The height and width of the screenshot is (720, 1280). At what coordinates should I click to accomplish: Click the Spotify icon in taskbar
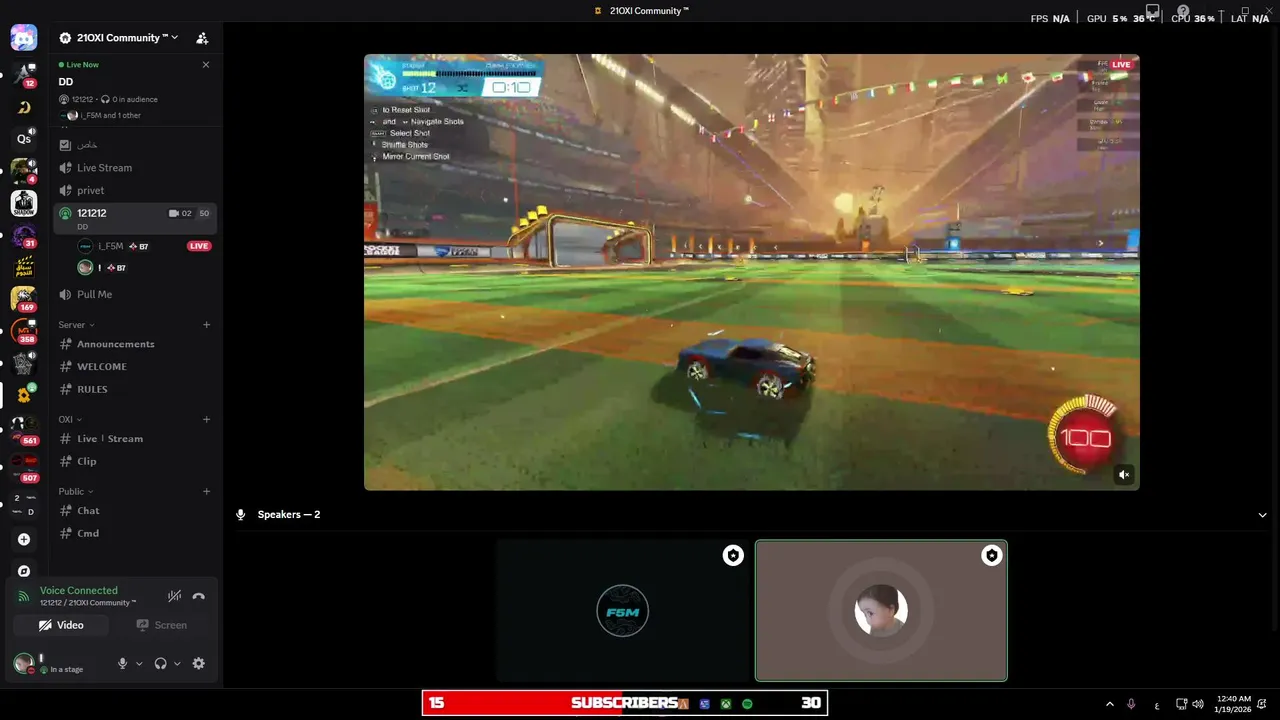click(747, 704)
